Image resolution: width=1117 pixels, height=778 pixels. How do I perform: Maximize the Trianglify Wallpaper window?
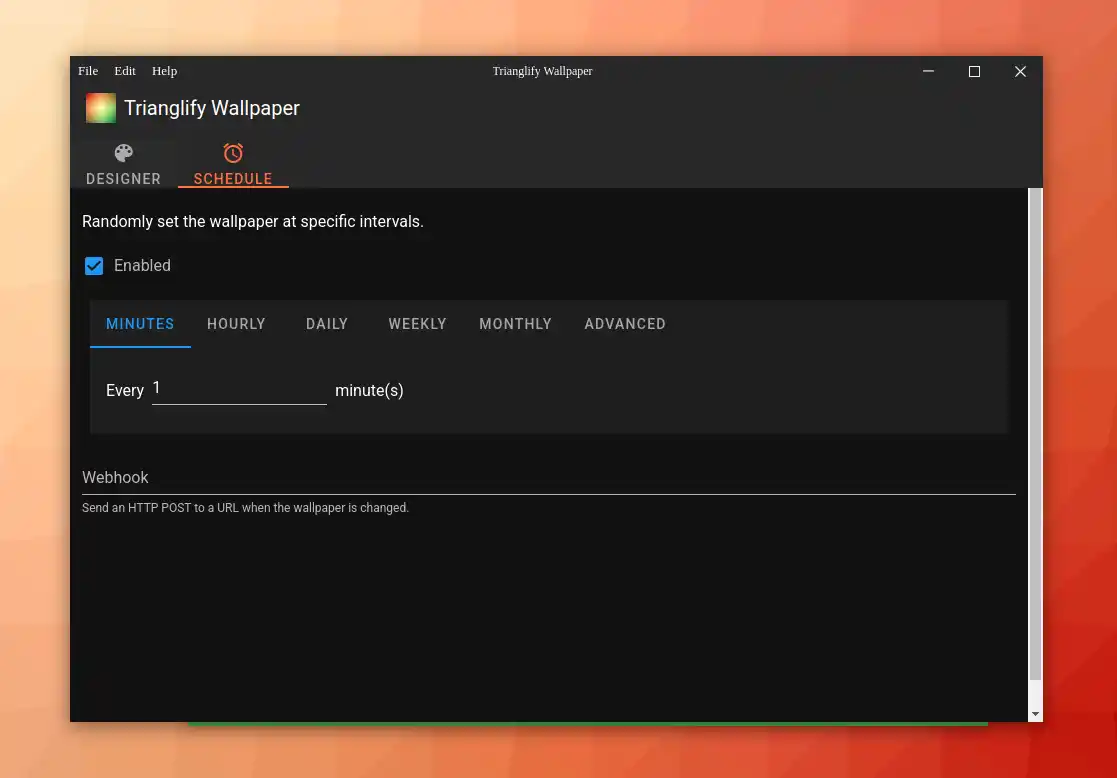(x=975, y=71)
